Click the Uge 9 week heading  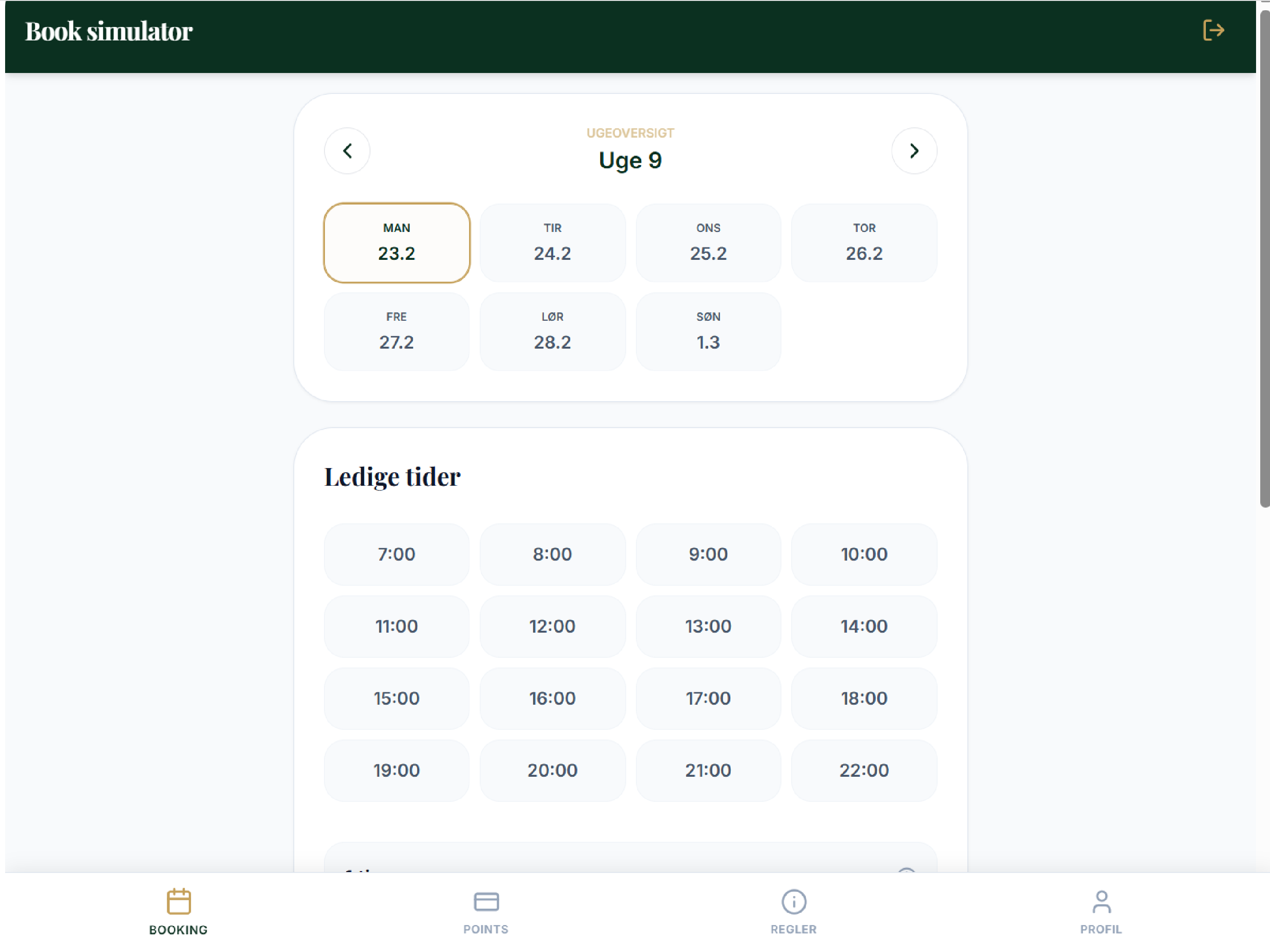click(x=630, y=160)
